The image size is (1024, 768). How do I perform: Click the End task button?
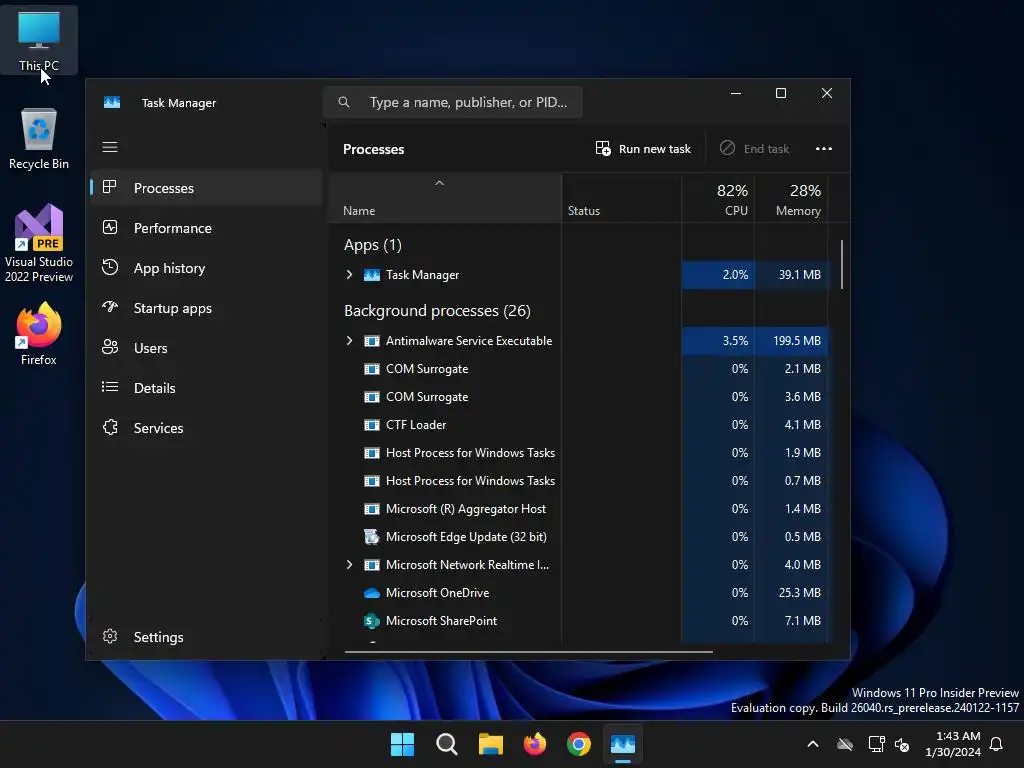click(x=754, y=149)
